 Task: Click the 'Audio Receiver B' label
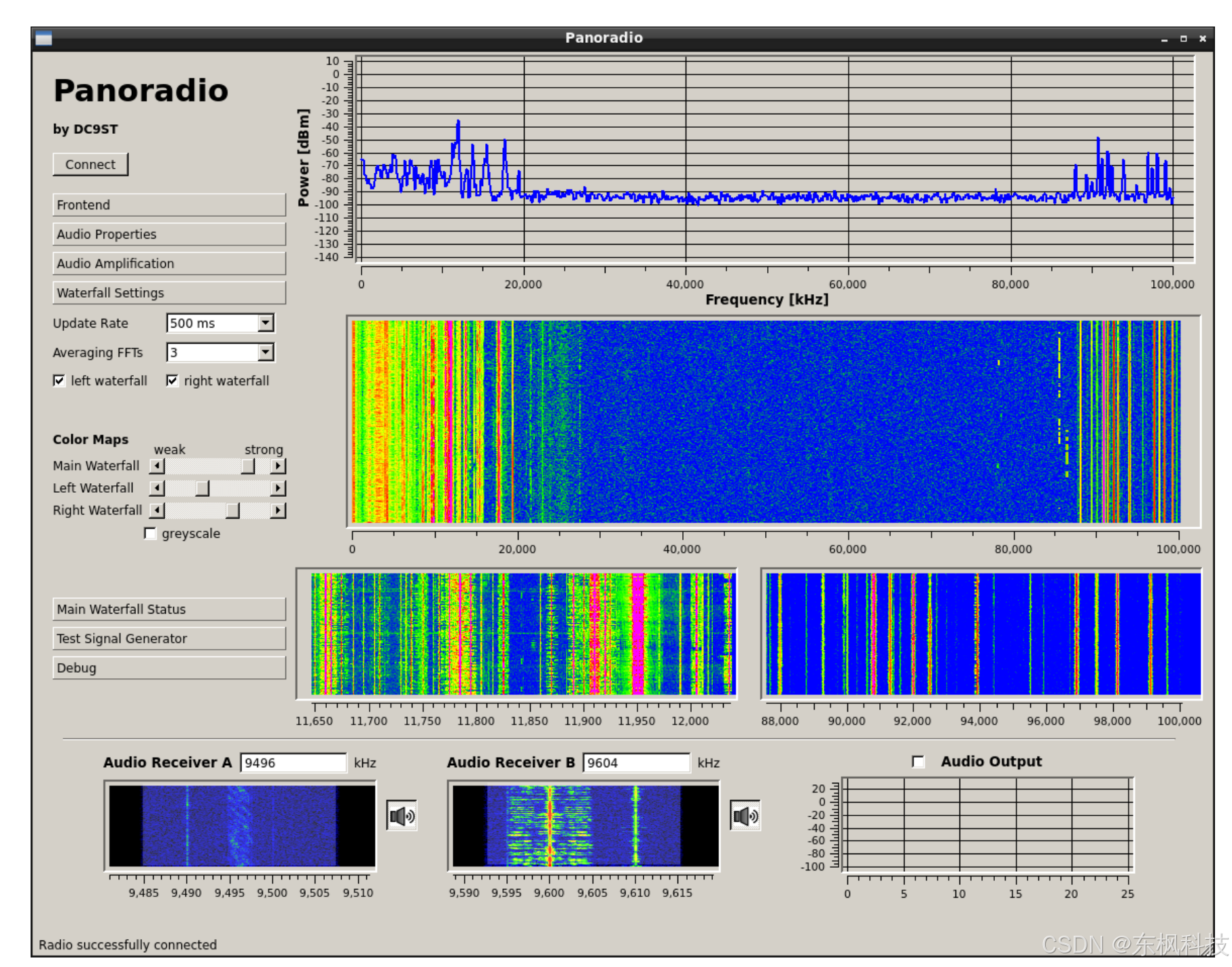click(511, 762)
